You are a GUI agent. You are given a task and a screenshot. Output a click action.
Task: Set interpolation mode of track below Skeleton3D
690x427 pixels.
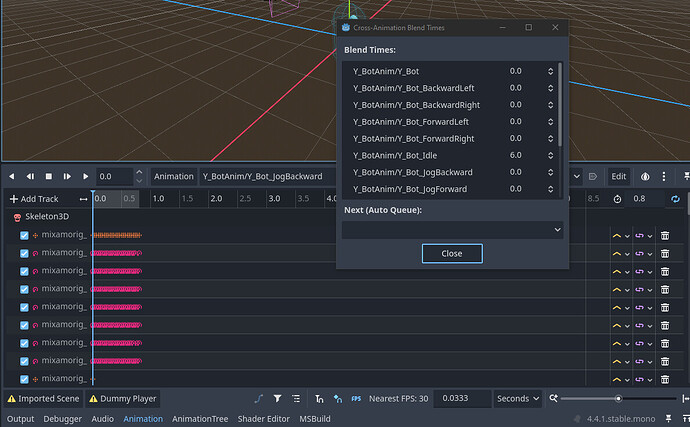[x=621, y=236]
